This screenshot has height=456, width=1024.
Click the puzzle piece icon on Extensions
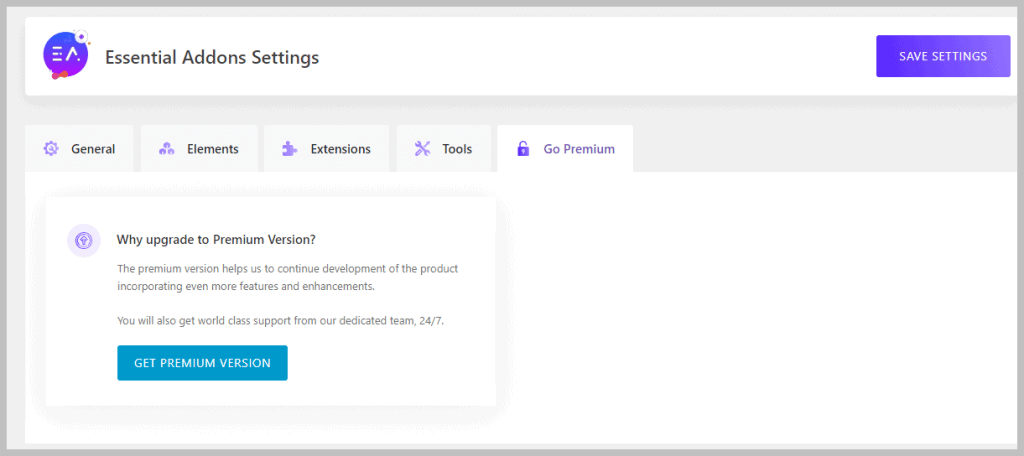pyautogui.click(x=289, y=149)
